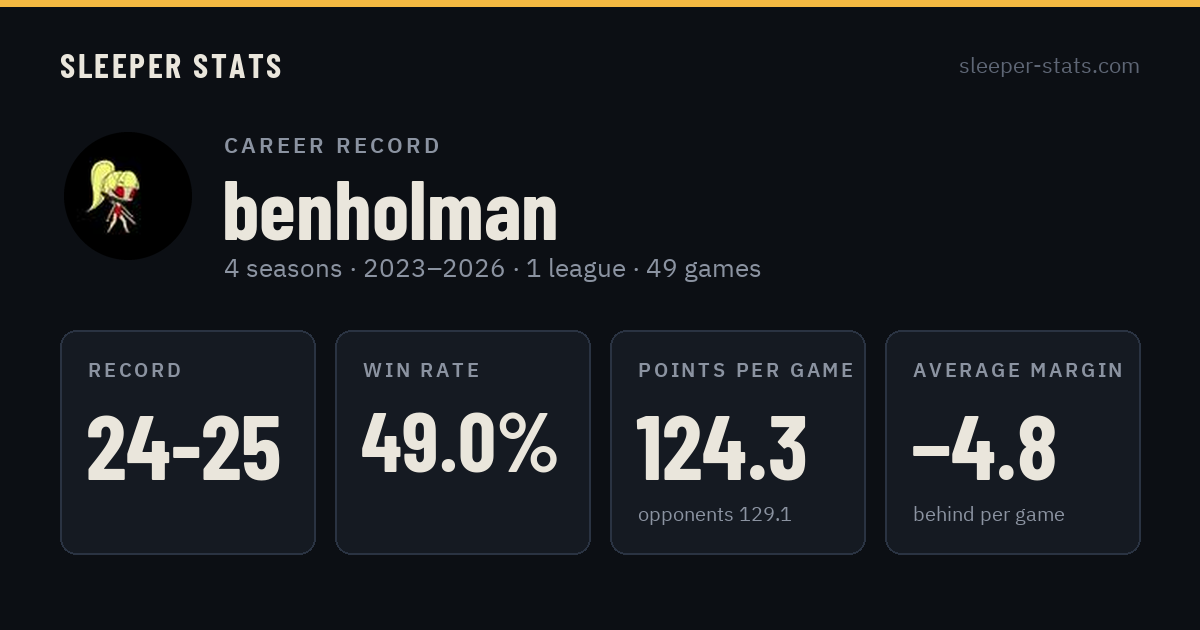Select the benholman username heading
Viewport: 1200px width, 630px height.
pos(390,211)
